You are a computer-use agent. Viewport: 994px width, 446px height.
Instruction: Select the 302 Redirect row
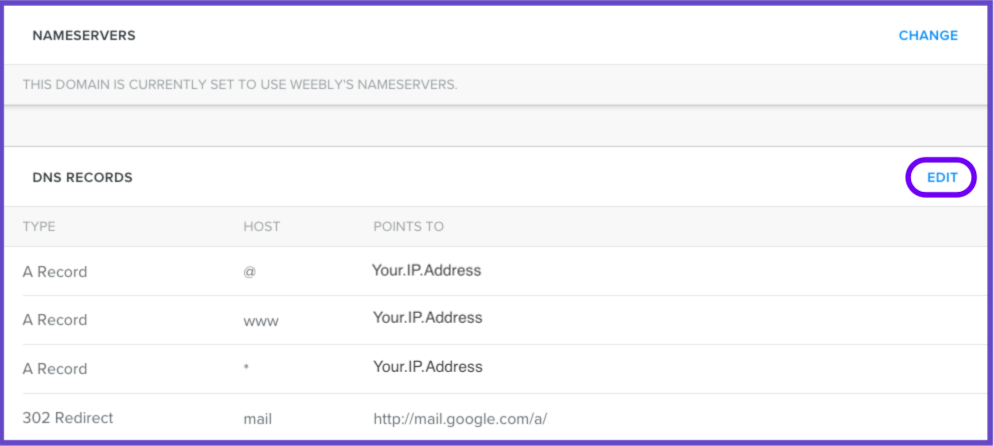pos(497,417)
